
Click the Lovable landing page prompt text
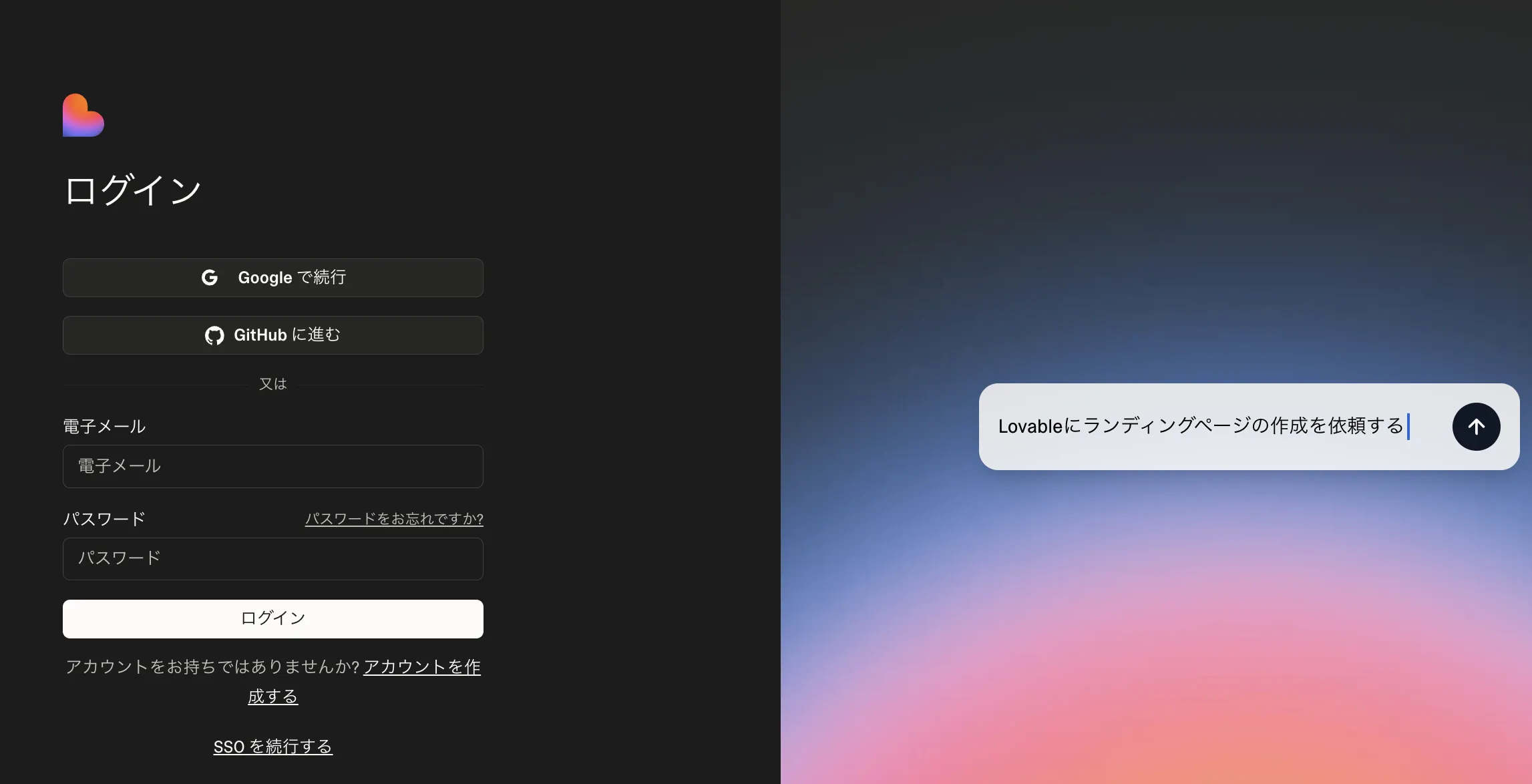pyautogui.click(x=1200, y=426)
